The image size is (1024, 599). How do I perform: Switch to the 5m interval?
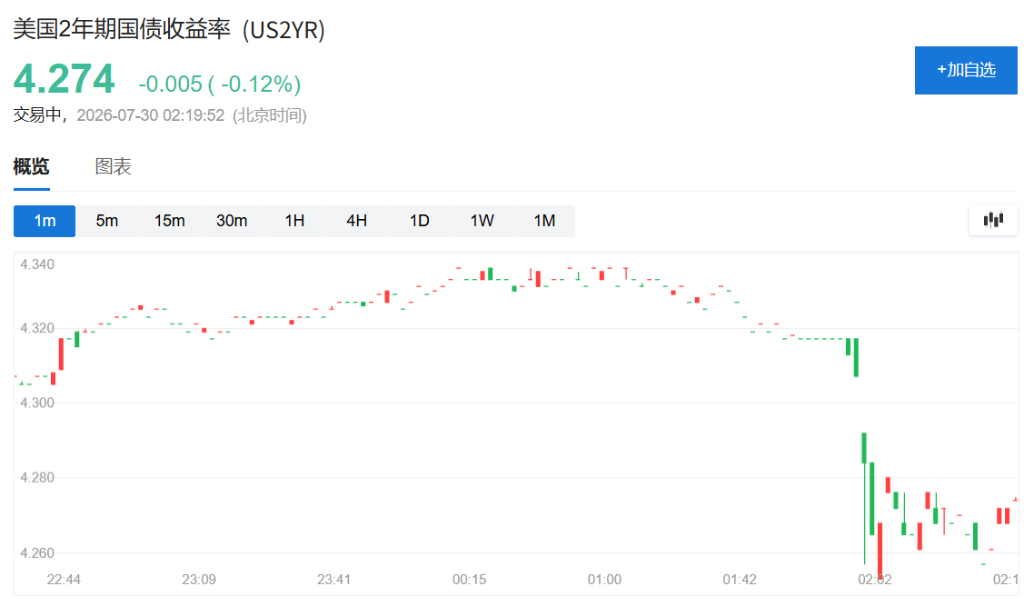coord(107,221)
